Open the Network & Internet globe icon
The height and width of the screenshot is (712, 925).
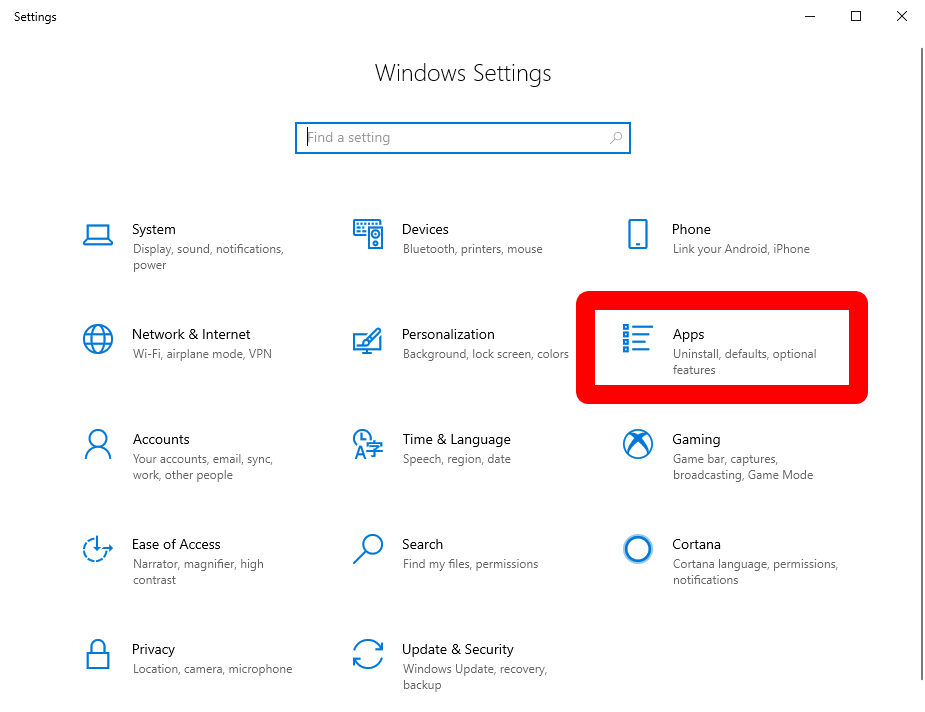click(98, 339)
